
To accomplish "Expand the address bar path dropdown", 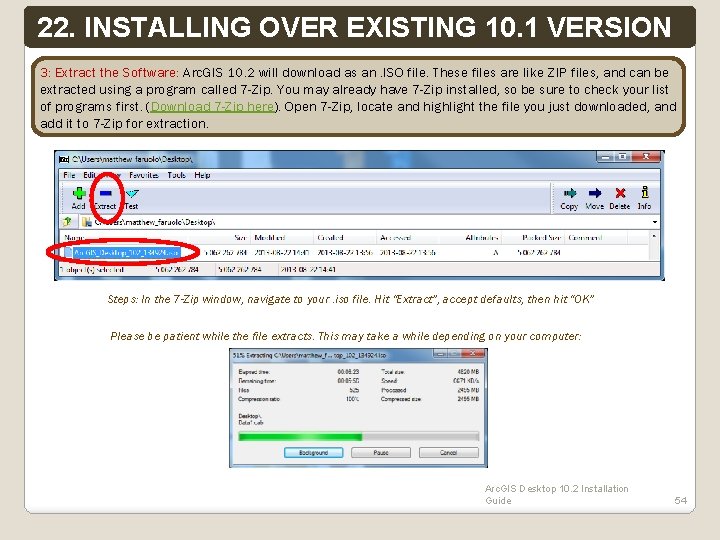I will 655,222.
